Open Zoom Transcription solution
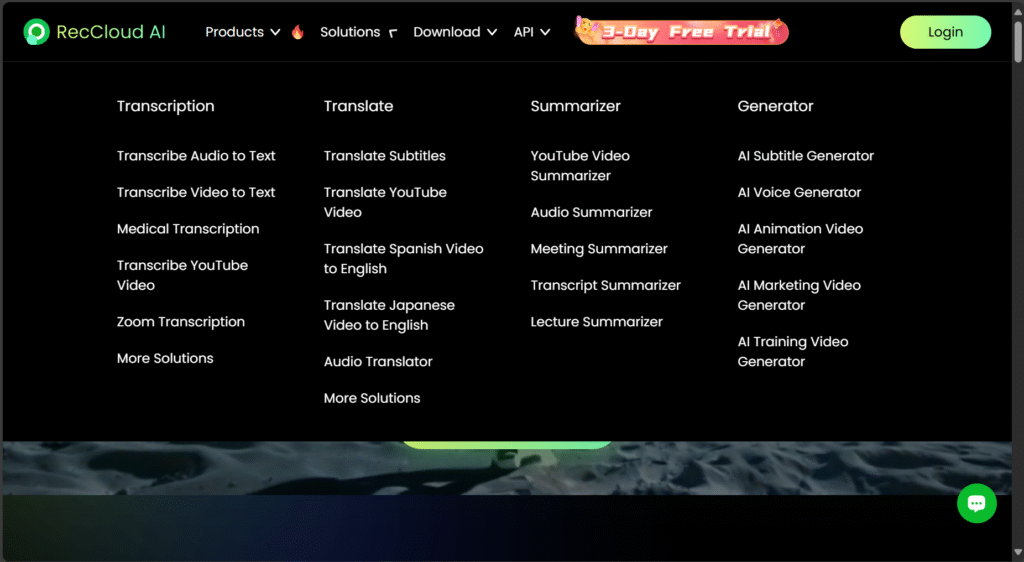Viewport: 1024px width, 562px height. (x=181, y=322)
